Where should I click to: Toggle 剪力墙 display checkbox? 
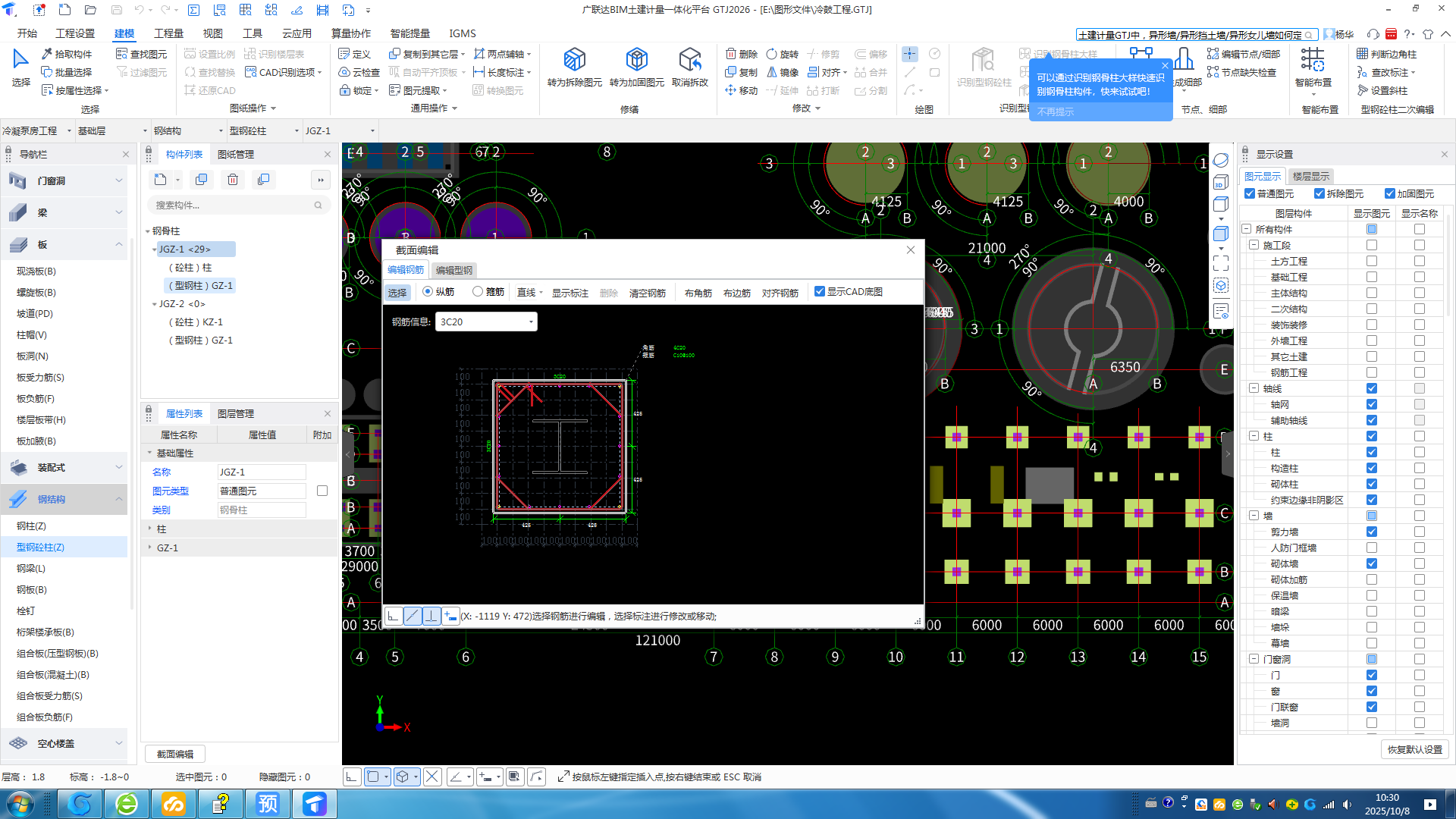tap(1371, 532)
